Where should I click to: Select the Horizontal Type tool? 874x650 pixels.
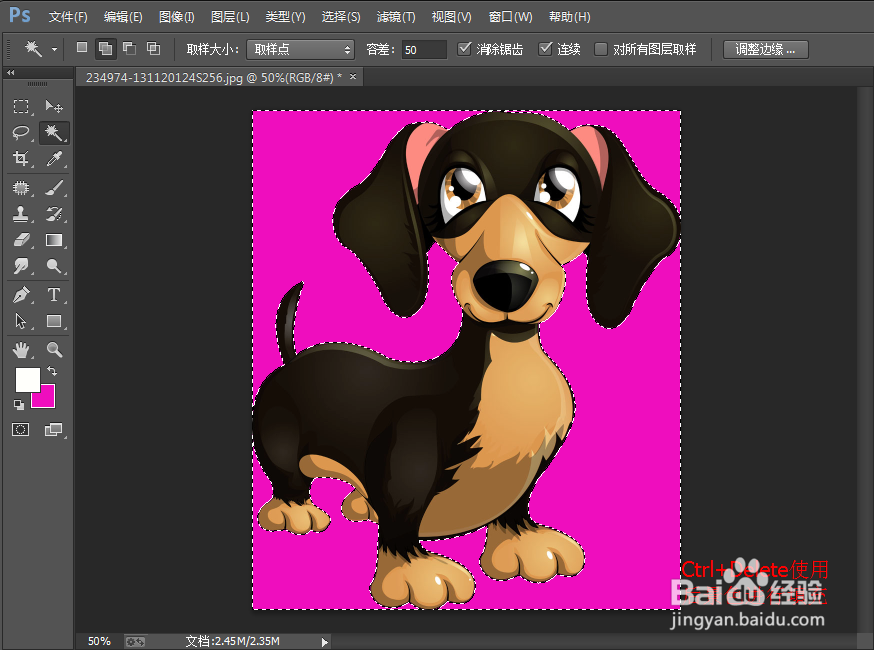point(54,294)
